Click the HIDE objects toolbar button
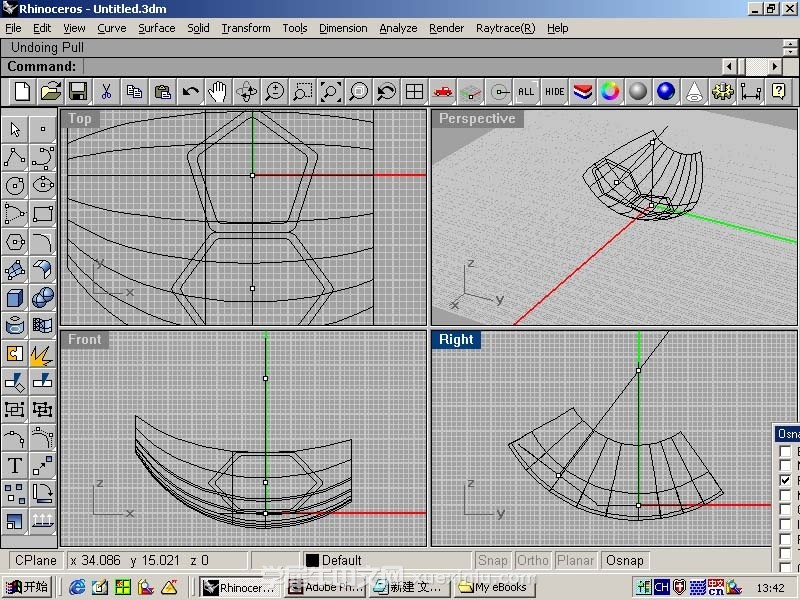 coord(555,92)
